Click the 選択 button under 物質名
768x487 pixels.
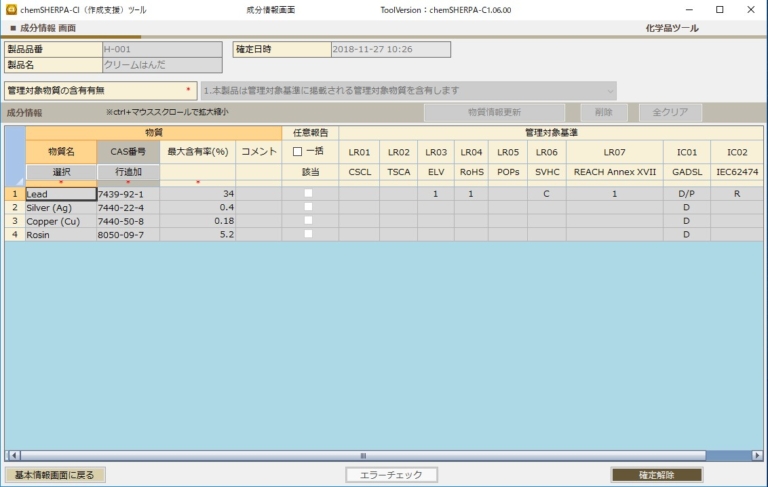click(61, 172)
